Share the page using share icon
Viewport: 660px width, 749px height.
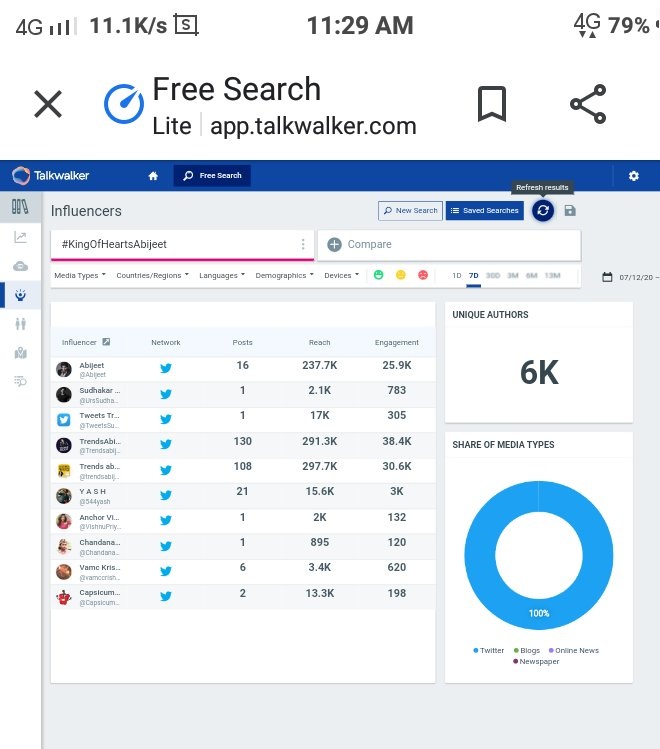click(x=588, y=104)
